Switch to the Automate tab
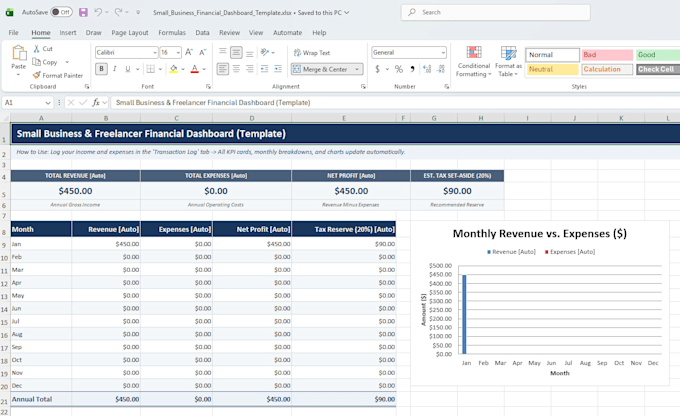 tap(288, 33)
